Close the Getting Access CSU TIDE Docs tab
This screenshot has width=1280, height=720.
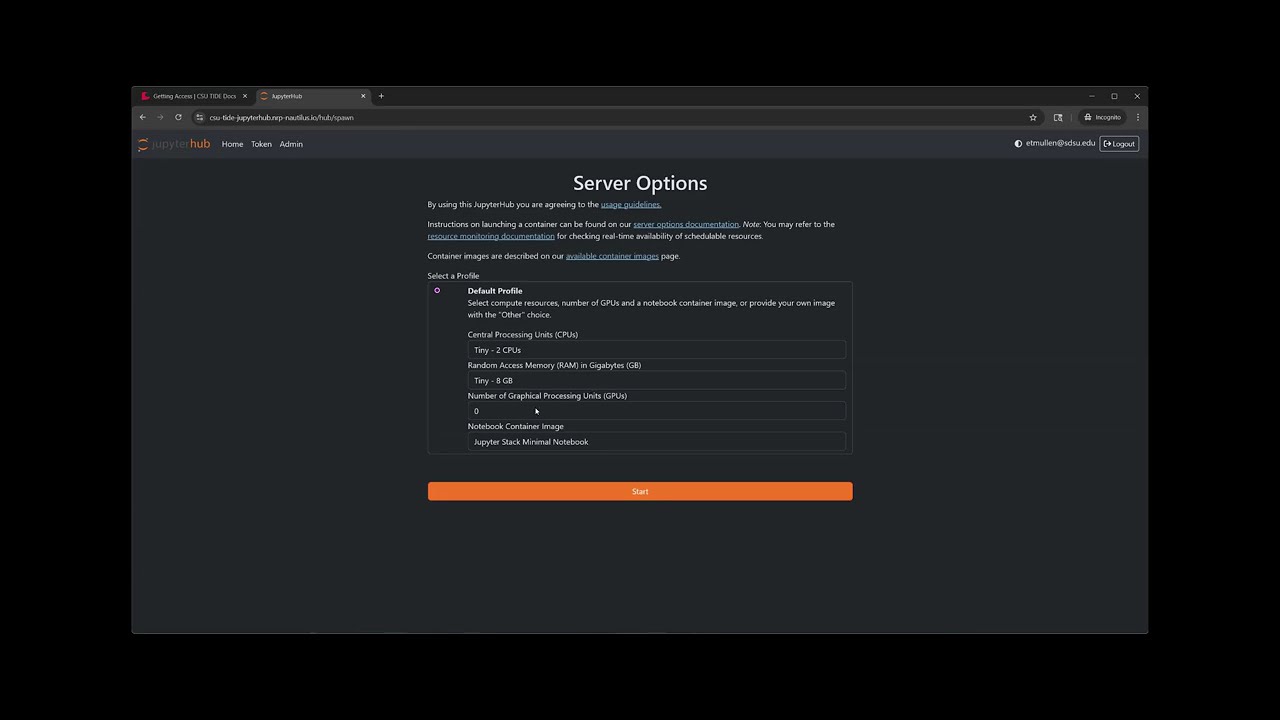(x=244, y=96)
